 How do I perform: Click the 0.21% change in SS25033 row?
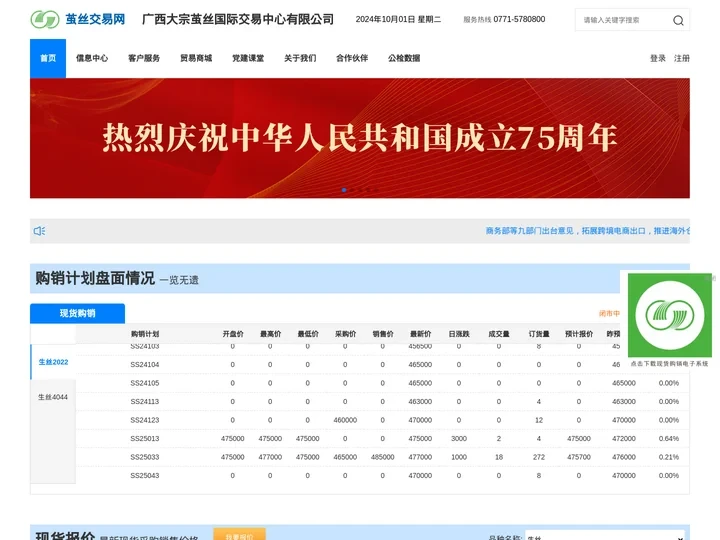(x=669, y=457)
